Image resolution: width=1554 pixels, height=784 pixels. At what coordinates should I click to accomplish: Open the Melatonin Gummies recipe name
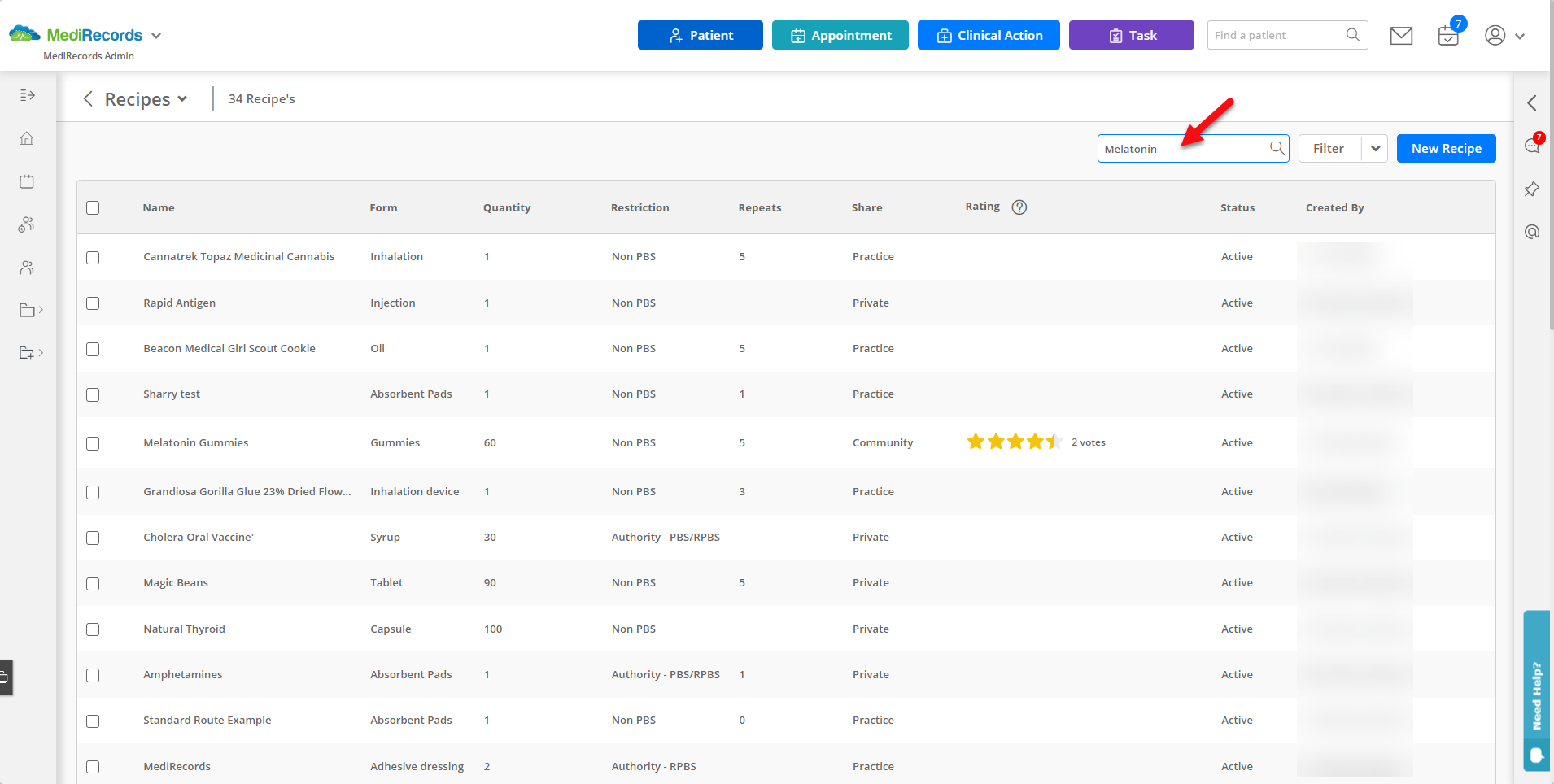coord(196,442)
